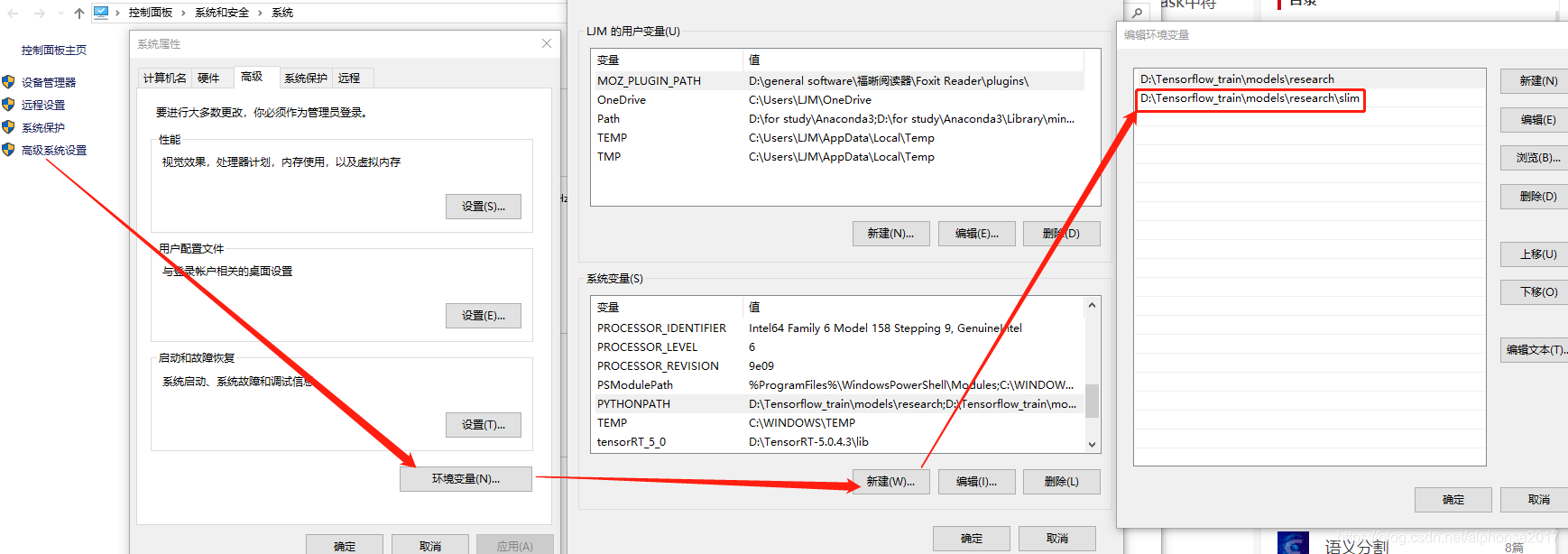Expand the 系统和安全 breadcrumb chevron
Viewport: 1568px width, 554px height.
(x=260, y=13)
